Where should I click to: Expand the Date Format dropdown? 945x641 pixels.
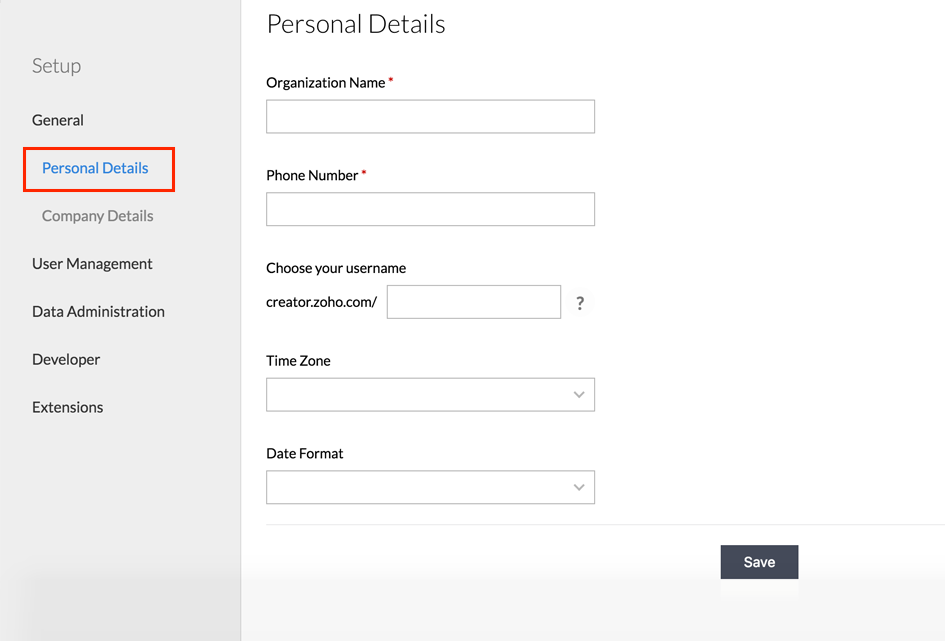tap(430, 487)
